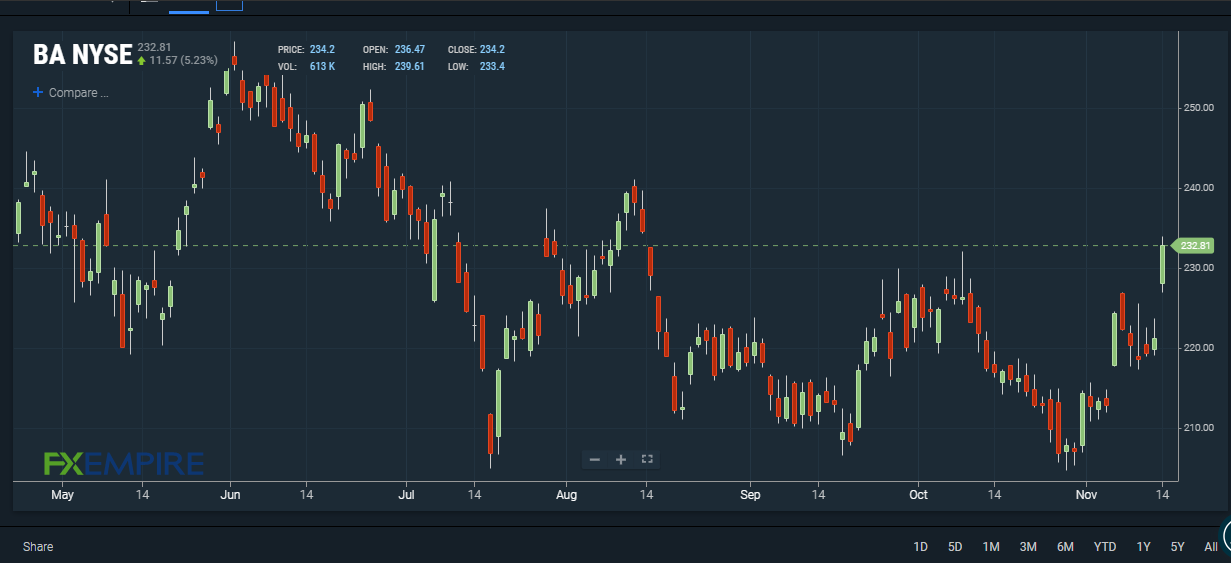Click the Oct date axis label
This screenshot has height=563, width=1231.
(x=918, y=495)
